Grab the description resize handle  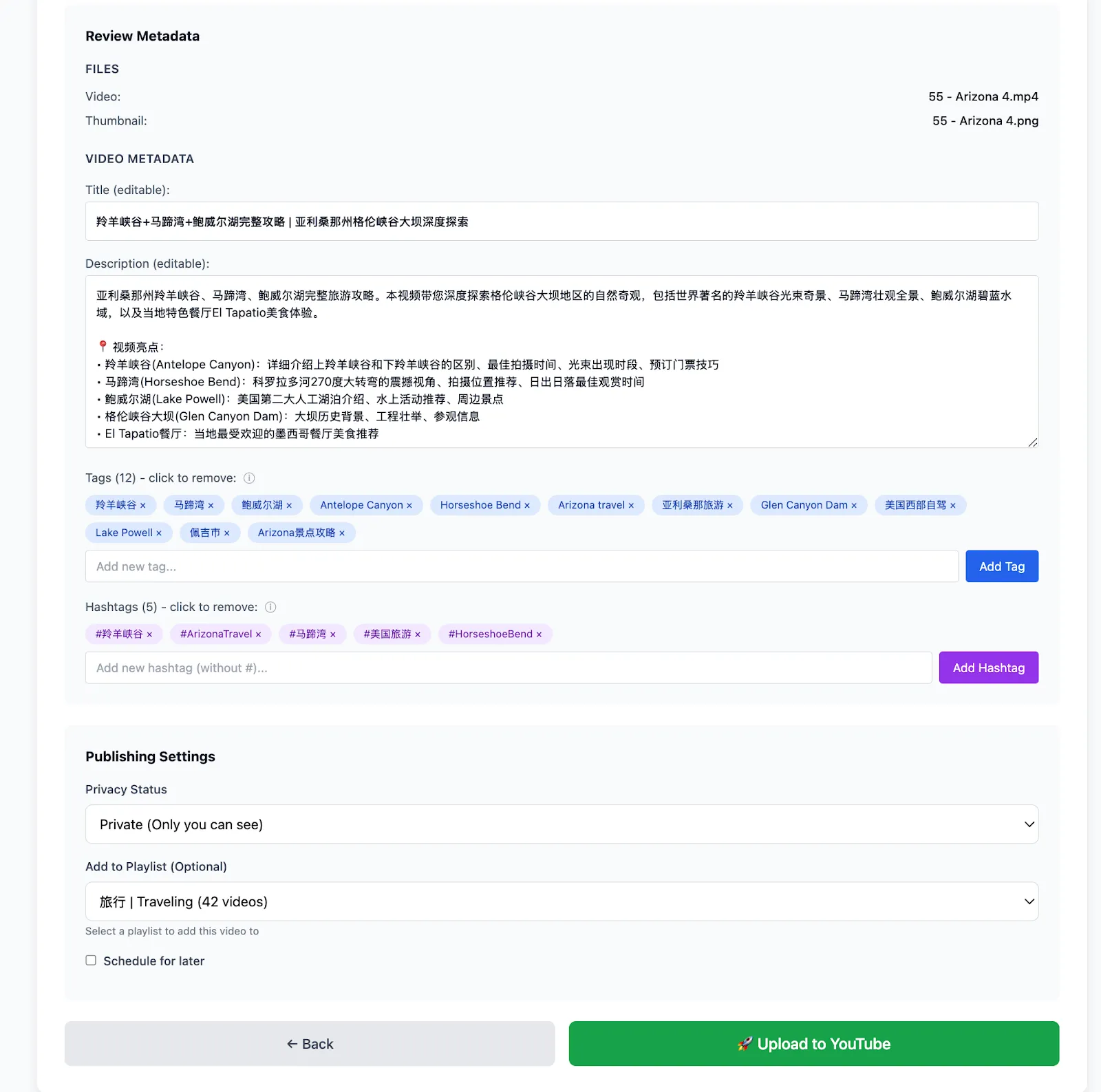(x=1032, y=442)
